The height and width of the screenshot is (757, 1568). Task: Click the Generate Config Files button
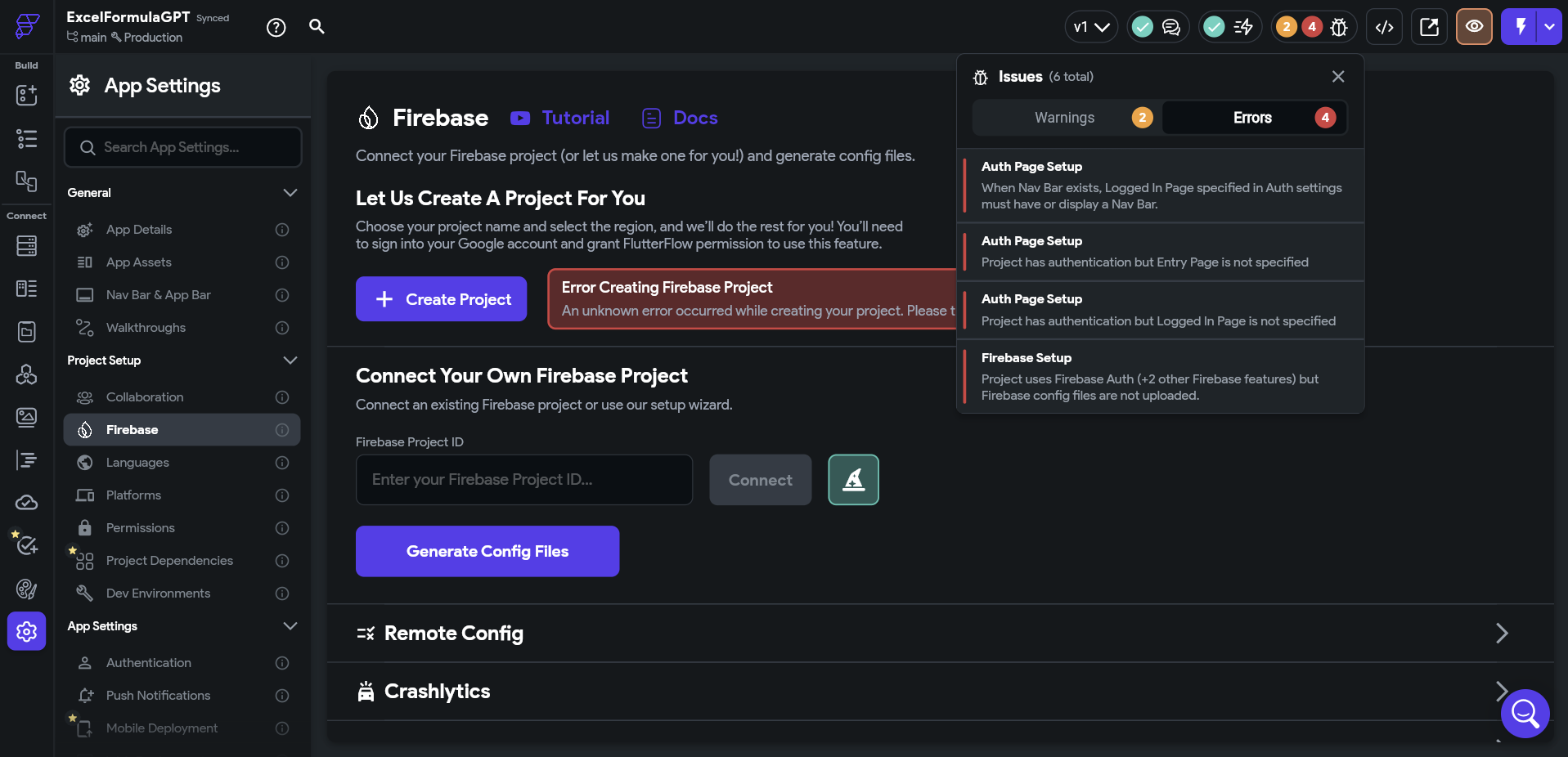[x=487, y=551]
